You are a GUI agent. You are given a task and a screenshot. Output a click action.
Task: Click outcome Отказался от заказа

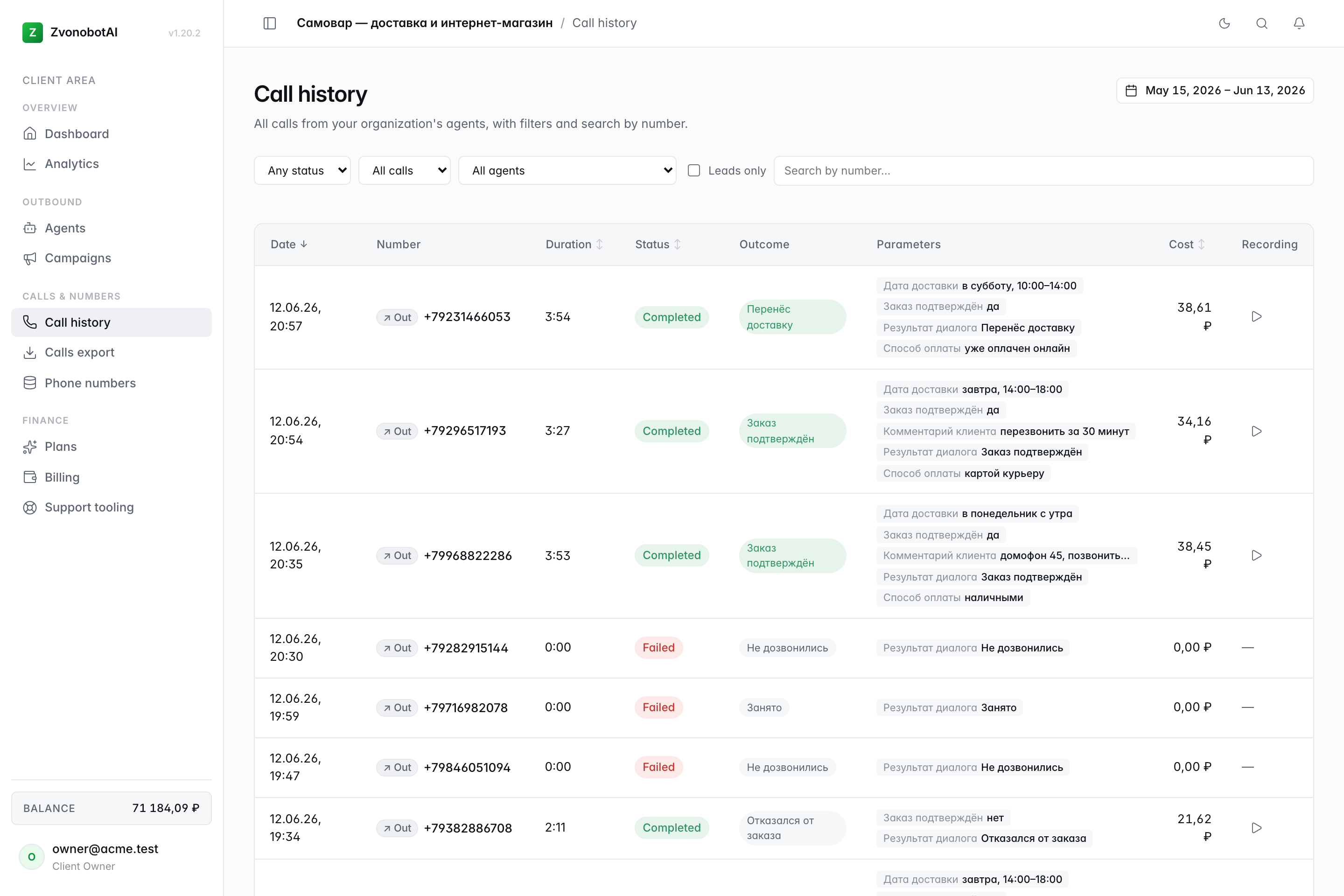point(792,828)
